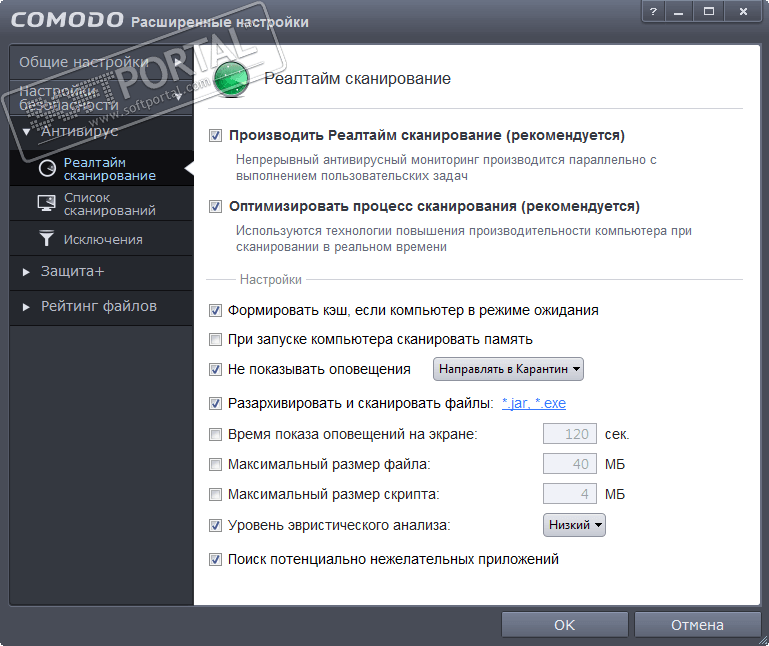
Task: Enable Максимальный размер скрипта checkbox
Action: point(215,494)
